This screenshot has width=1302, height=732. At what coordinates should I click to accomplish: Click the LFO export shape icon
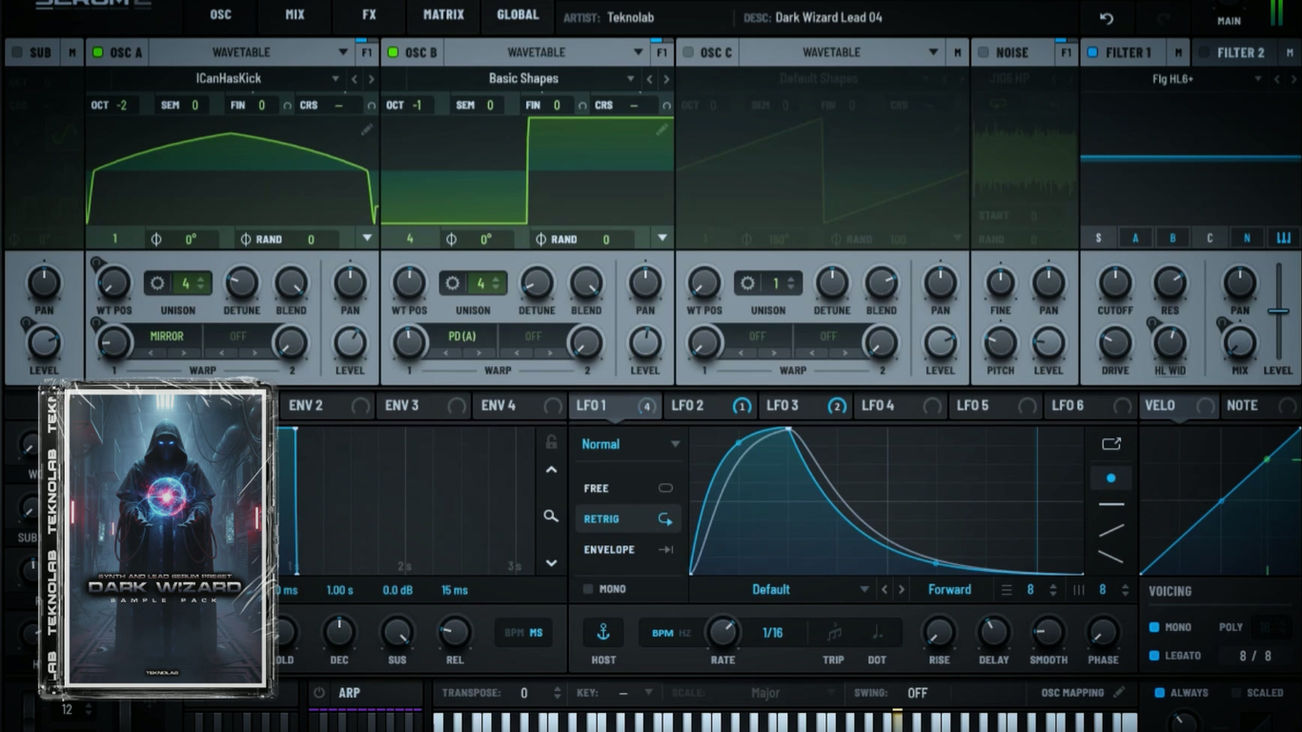click(x=1111, y=444)
